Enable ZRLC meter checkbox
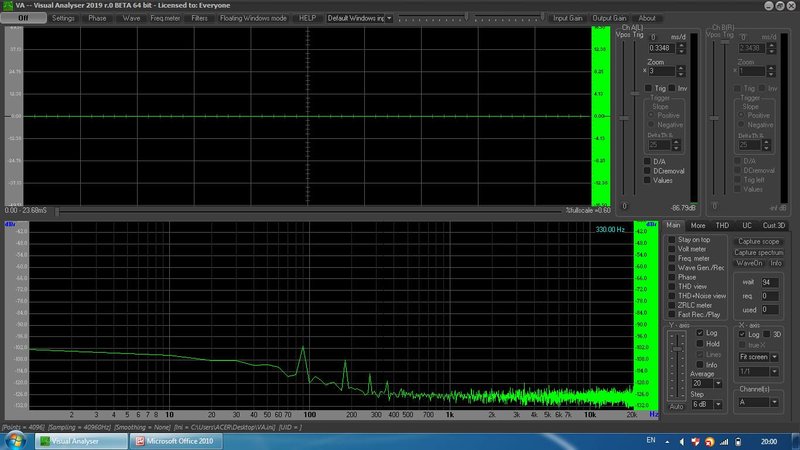The height and width of the screenshot is (450, 800). click(x=672, y=305)
